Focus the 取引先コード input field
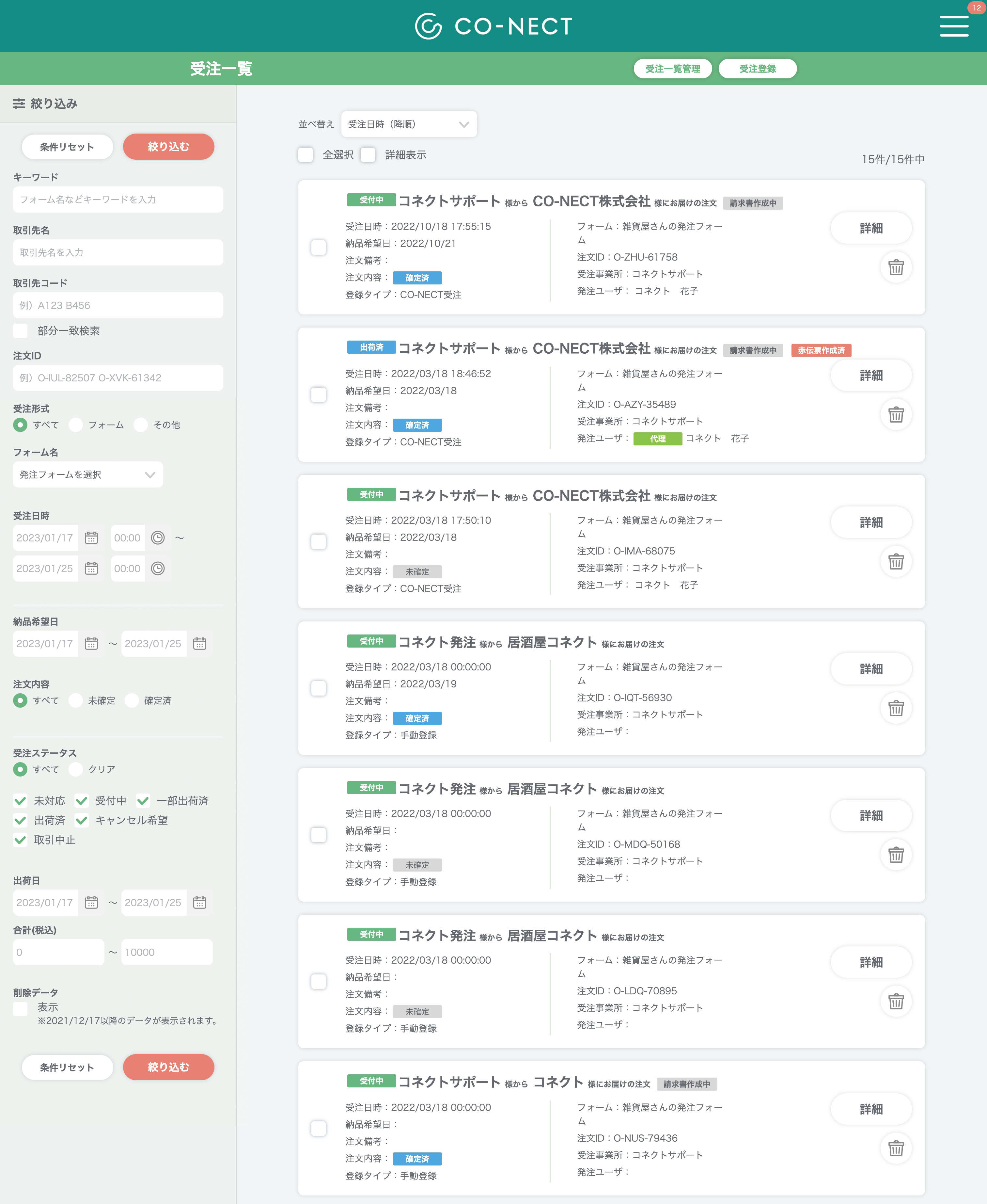This screenshot has width=987, height=1204. click(x=118, y=305)
